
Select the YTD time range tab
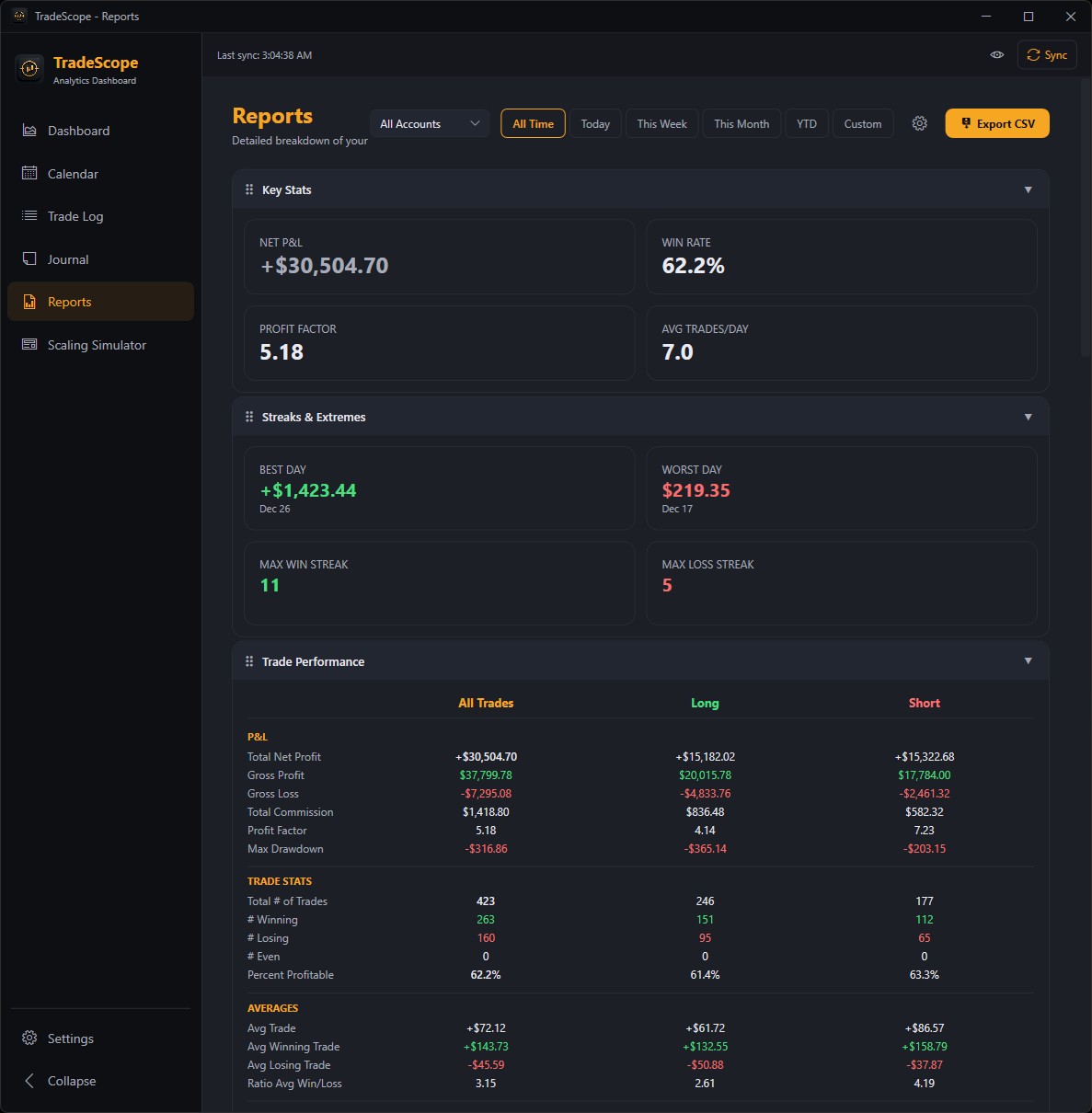(806, 122)
